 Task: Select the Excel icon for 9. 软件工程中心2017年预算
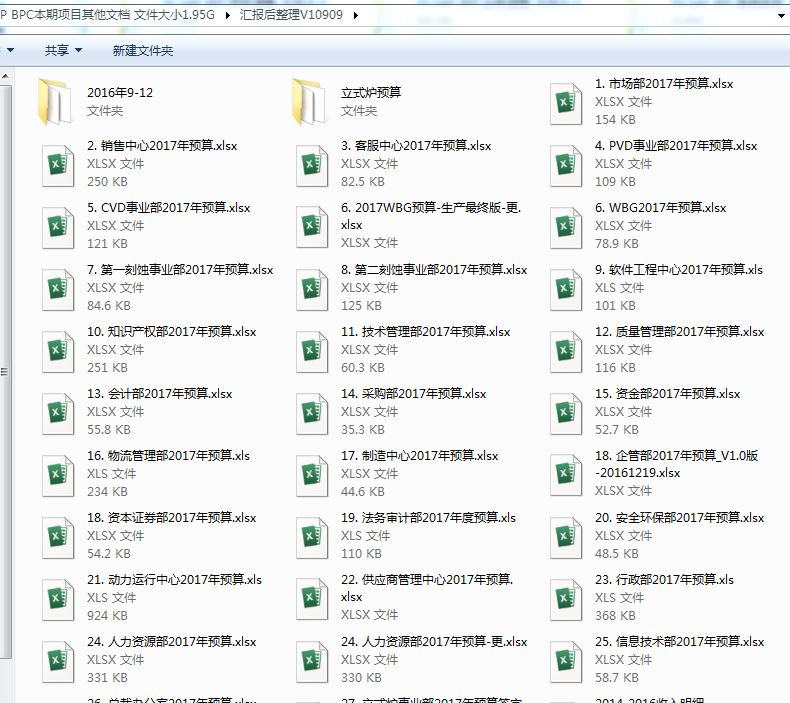point(566,290)
